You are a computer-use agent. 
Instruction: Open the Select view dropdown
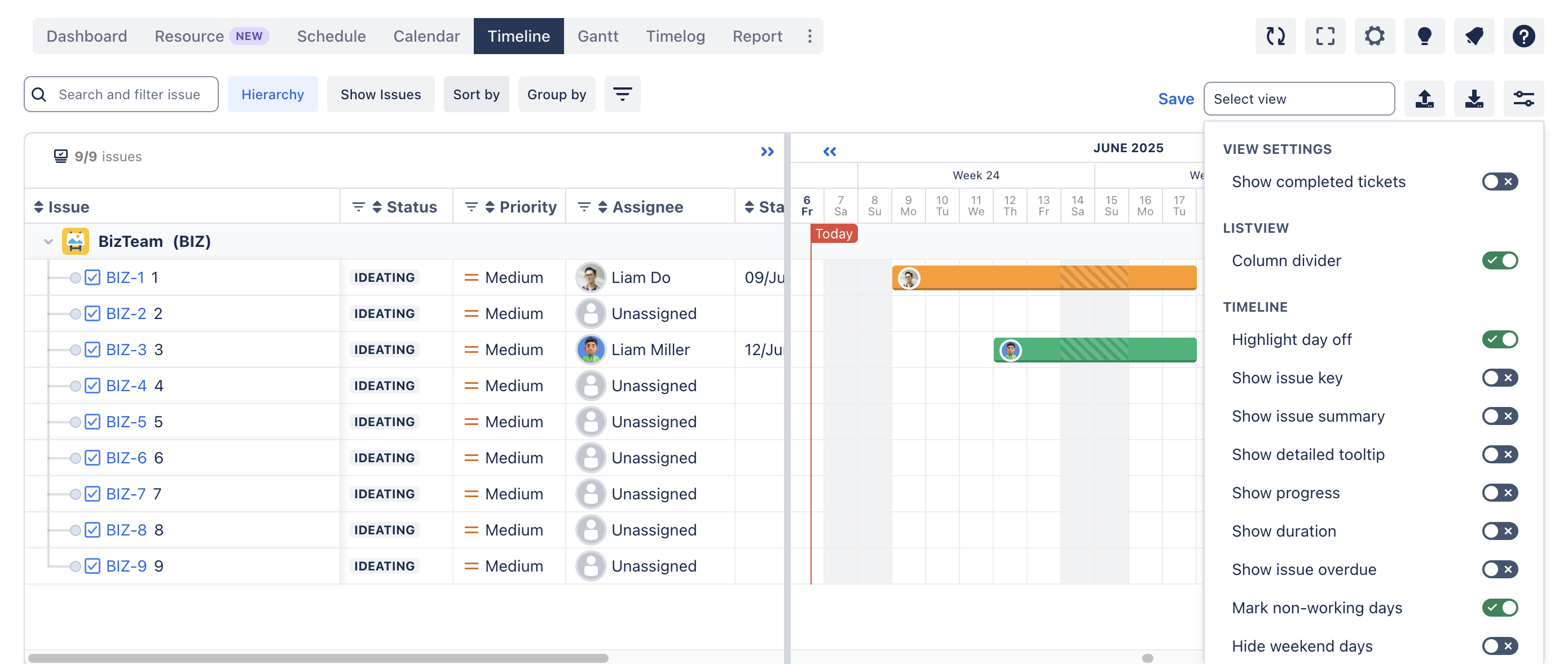1299,99
